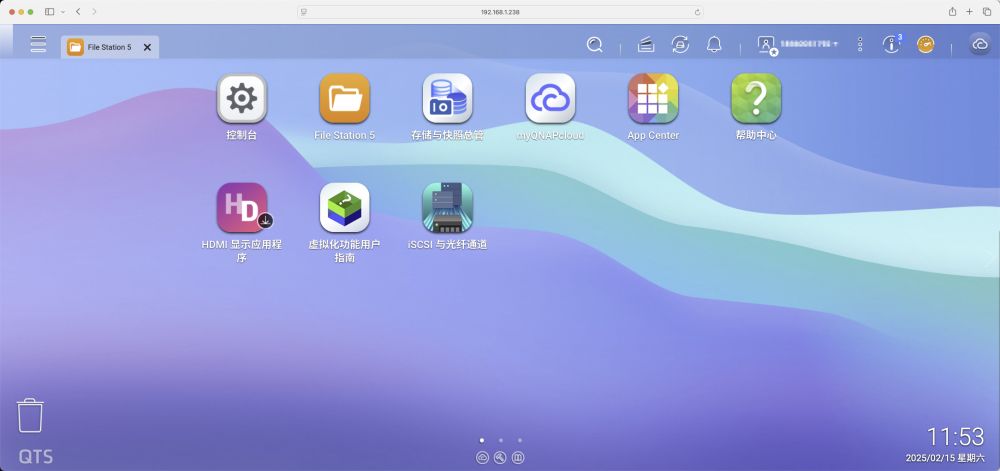Image resolution: width=1000 pixels, height=471 pixels.
Task: Open the external devices icon
Action: (680, 45)
